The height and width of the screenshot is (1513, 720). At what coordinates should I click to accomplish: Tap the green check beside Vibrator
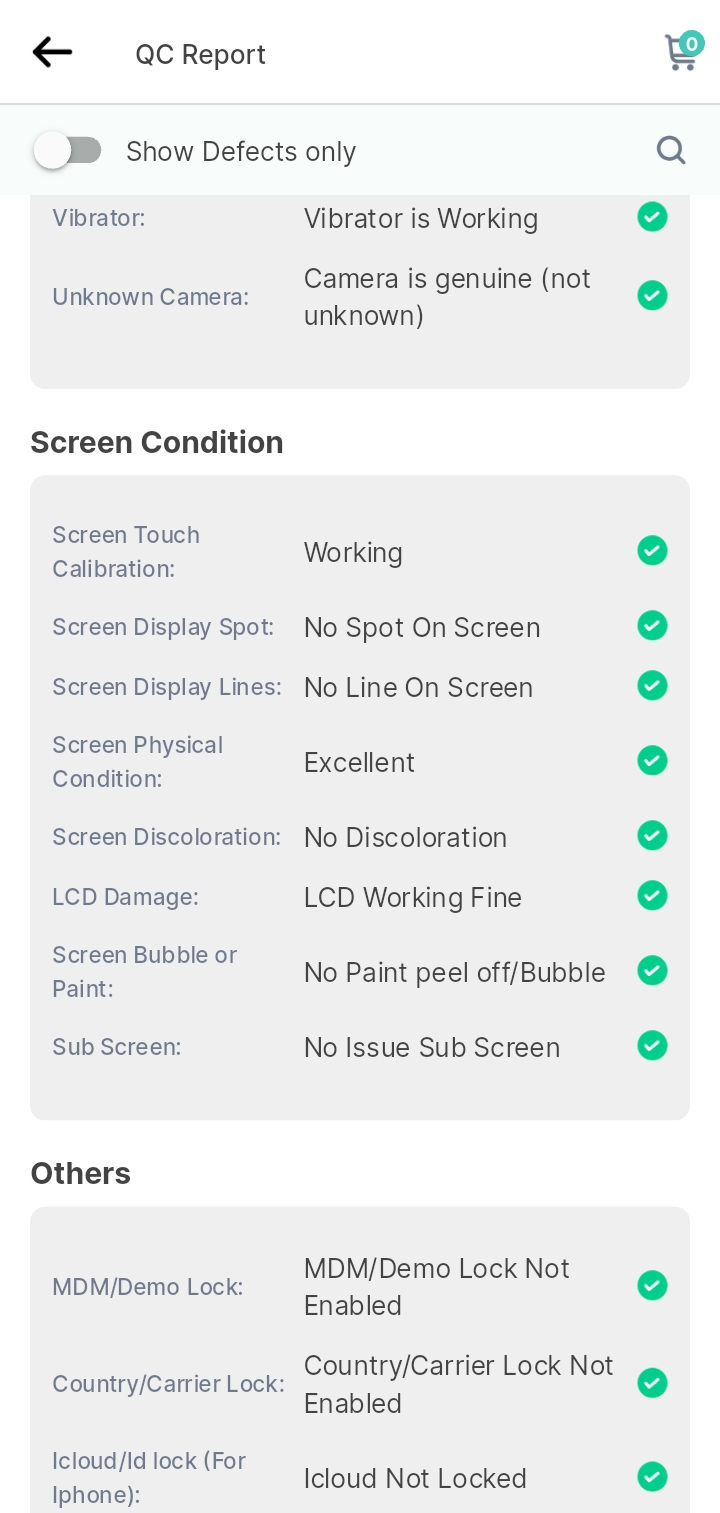coord(652,217)
